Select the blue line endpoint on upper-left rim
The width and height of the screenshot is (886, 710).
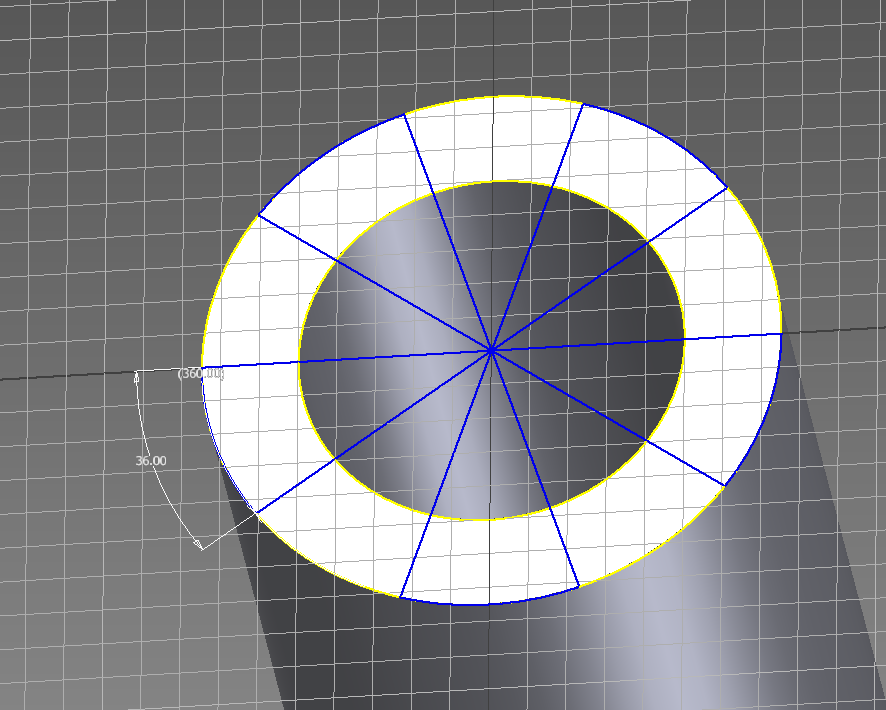[x=259, y=215]
